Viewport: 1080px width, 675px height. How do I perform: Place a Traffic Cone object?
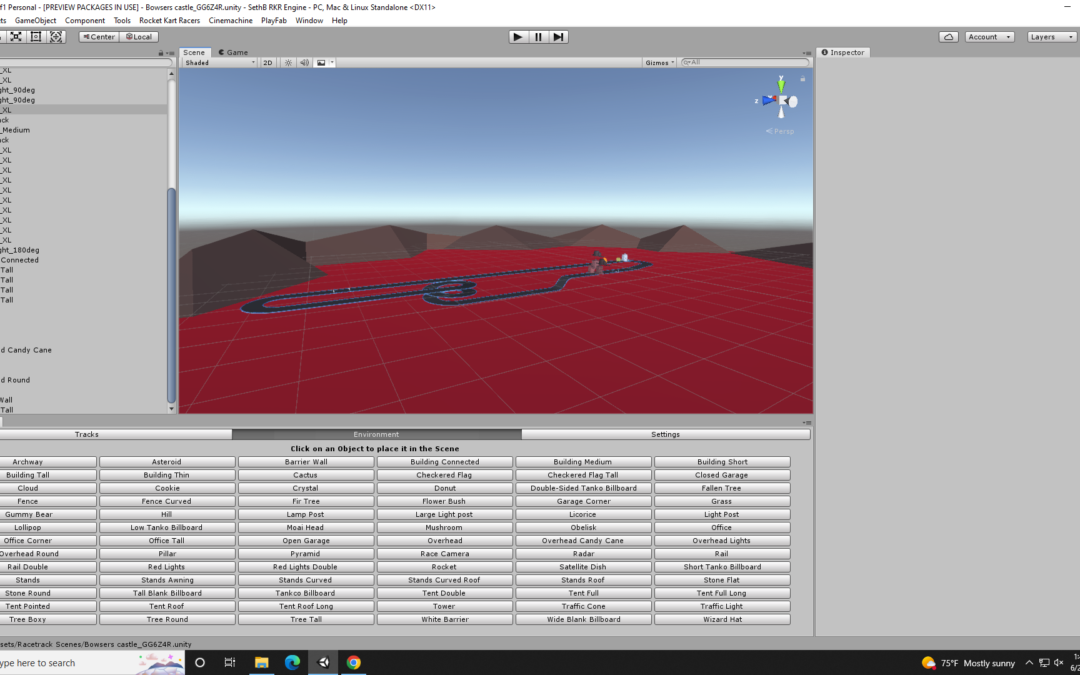[583, 607]
